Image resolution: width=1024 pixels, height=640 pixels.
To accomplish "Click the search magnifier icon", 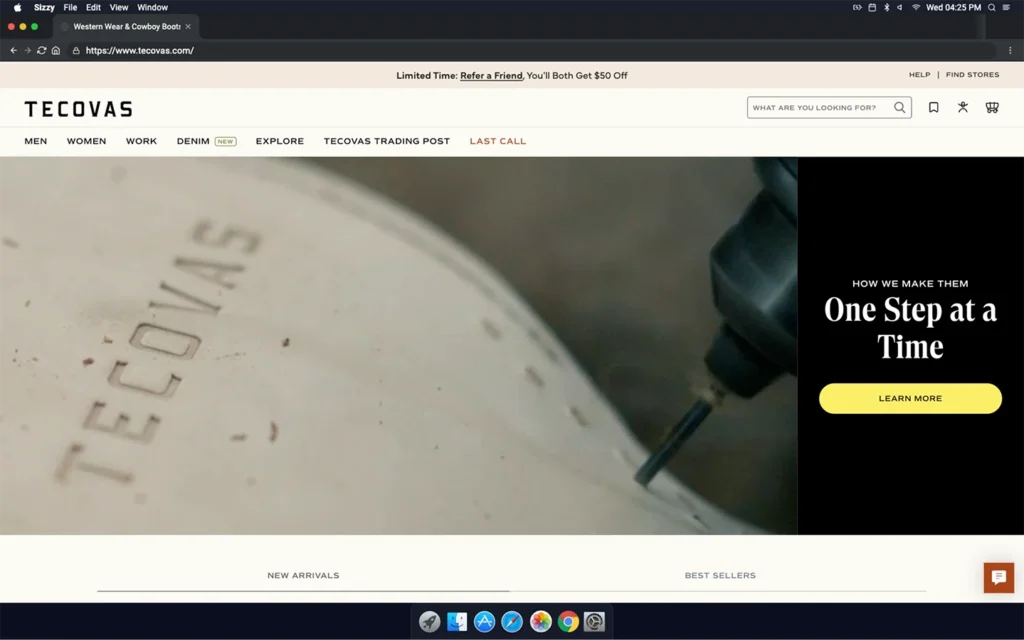I will [900, 108].
